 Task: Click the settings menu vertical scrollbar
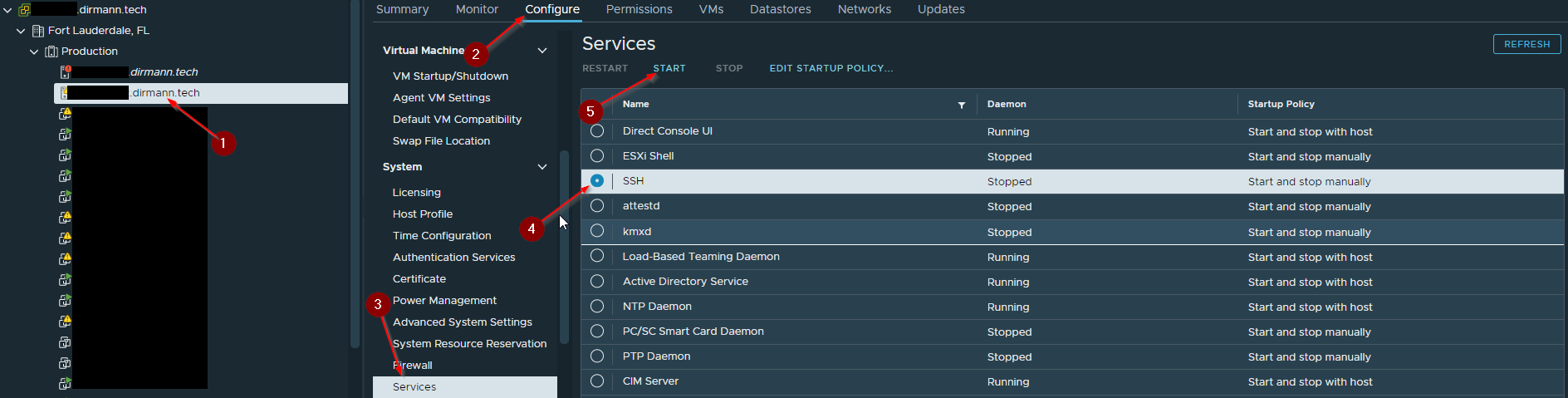565,247
